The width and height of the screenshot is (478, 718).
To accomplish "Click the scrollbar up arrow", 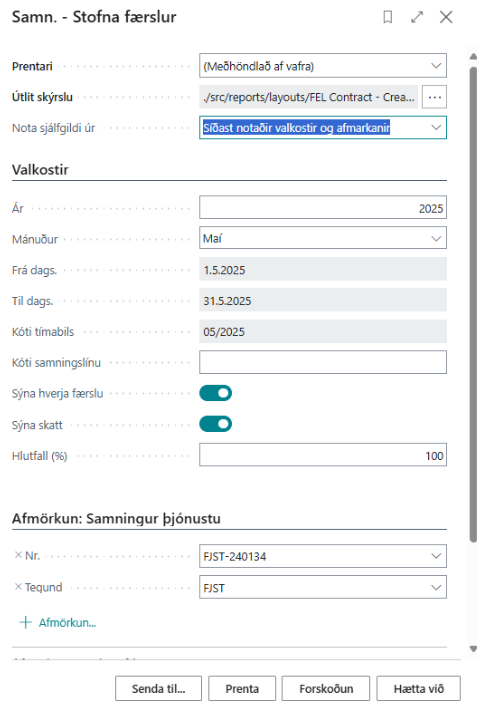I will (473, 56).
